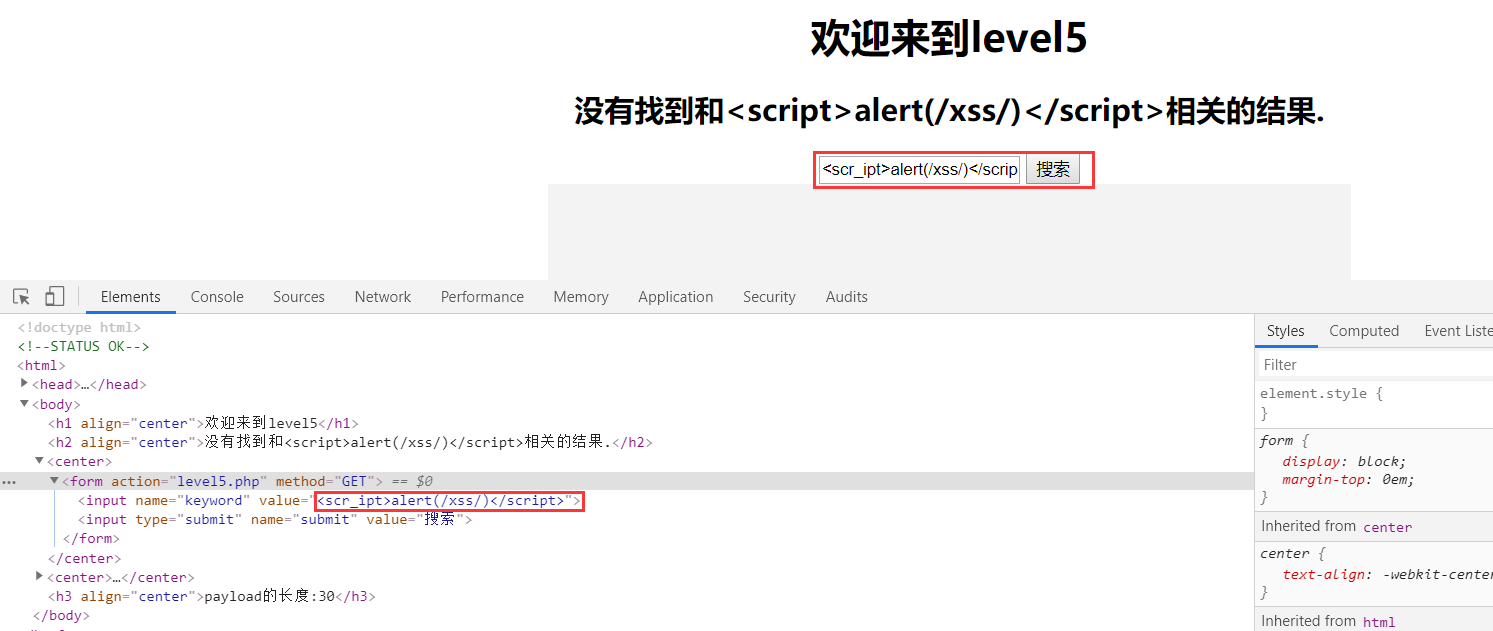Select the </body> closing tag row
The height and width of the screenshot is (631, 1493).
(x=61, y=615)
